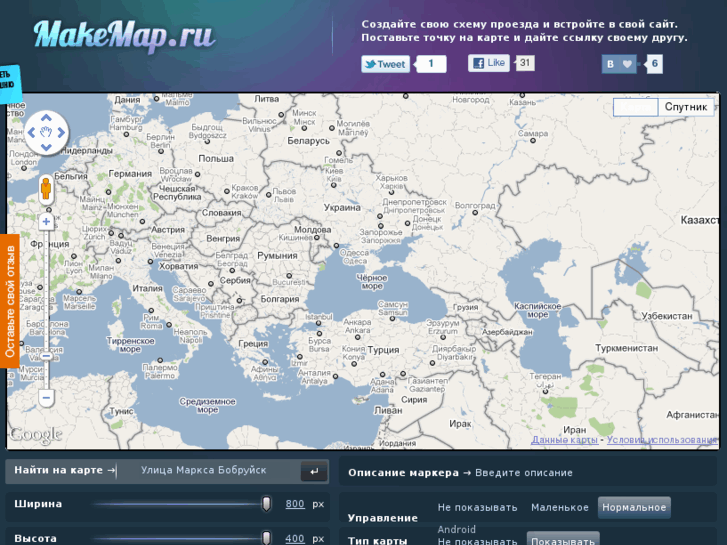Image resolution: width=727 pixels, height=545 pixels.
Task: Click the Волгоград city marker on the map
Action: tap(475, 212)
